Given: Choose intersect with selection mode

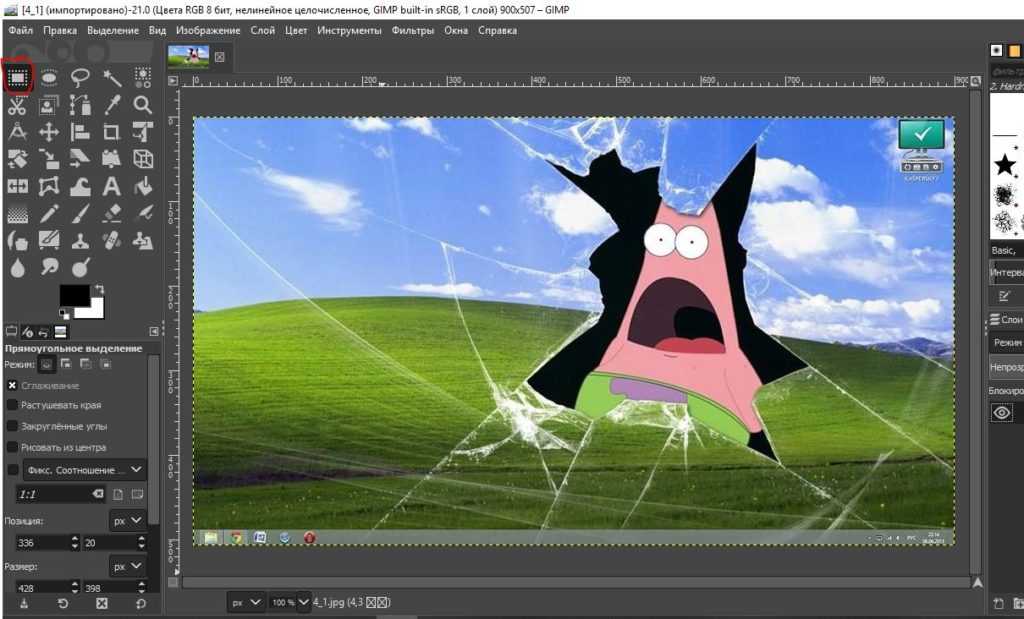Looking at the screenshot, I should (x=105, y=364).
